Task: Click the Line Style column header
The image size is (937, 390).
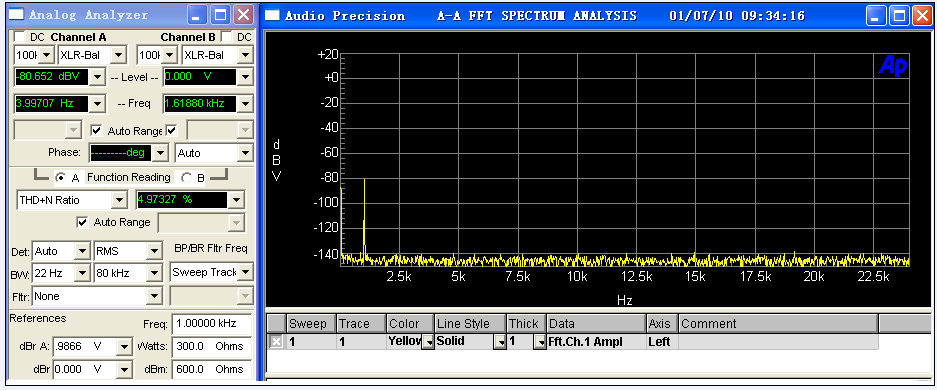Action: click(x=470, y=324)
